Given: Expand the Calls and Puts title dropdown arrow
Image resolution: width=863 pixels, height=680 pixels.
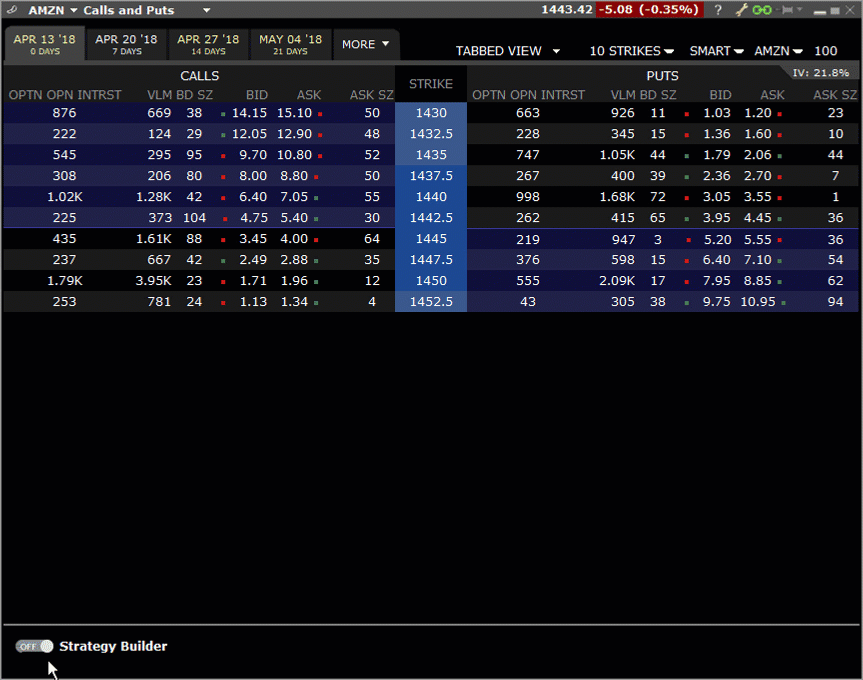Looking at the screenshot, I should click(x=206, y=10).
